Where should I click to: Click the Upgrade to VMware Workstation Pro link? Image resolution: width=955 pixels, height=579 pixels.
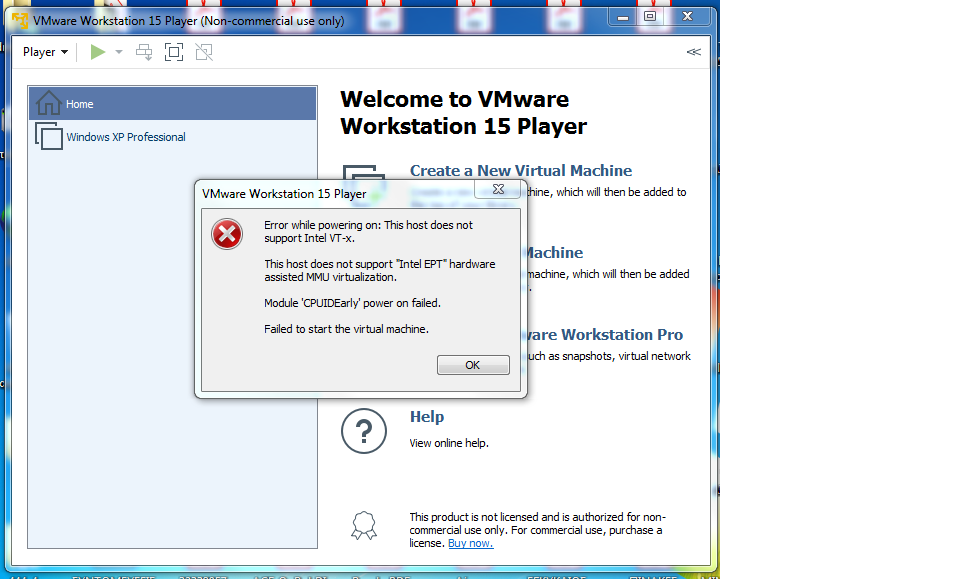605,335
